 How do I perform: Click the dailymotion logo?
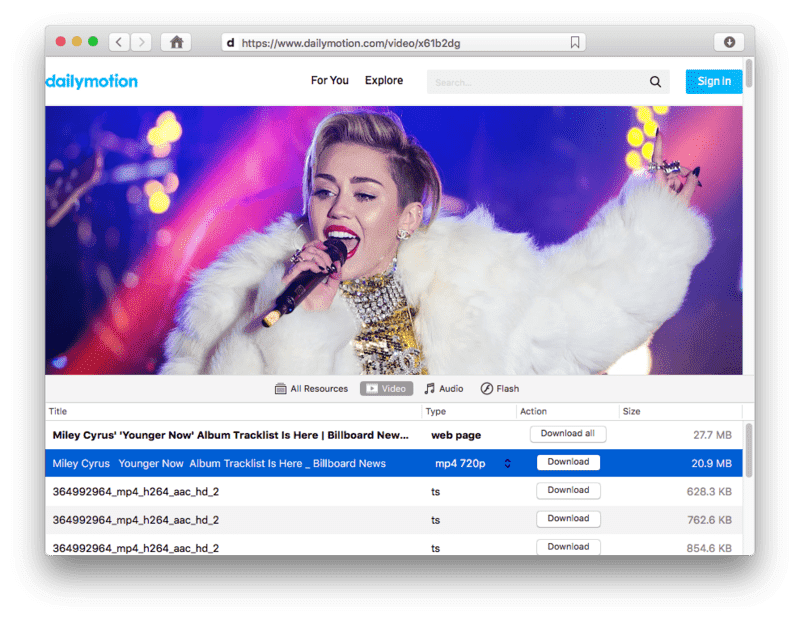[x=92, y=81]
